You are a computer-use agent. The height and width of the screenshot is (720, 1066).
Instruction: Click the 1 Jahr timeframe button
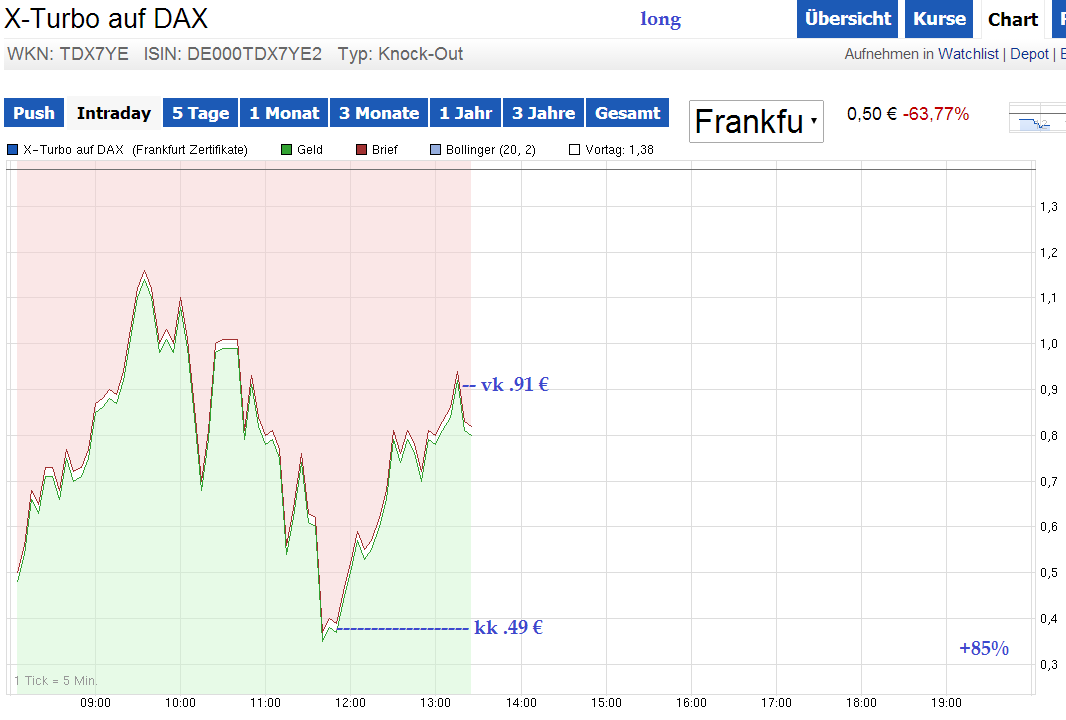tap(465, 113)
